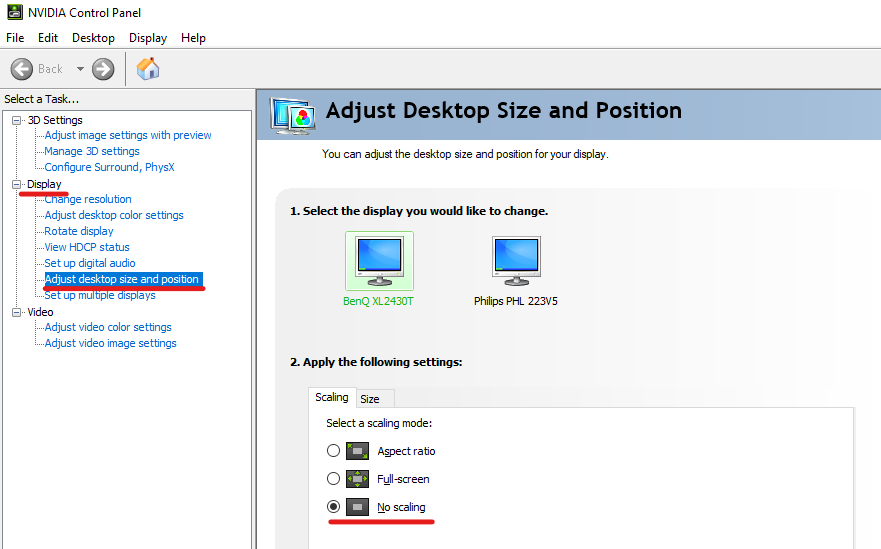Switch to the Scaling tab
Viewport: 881px width, 549px height.
(331, 397)
